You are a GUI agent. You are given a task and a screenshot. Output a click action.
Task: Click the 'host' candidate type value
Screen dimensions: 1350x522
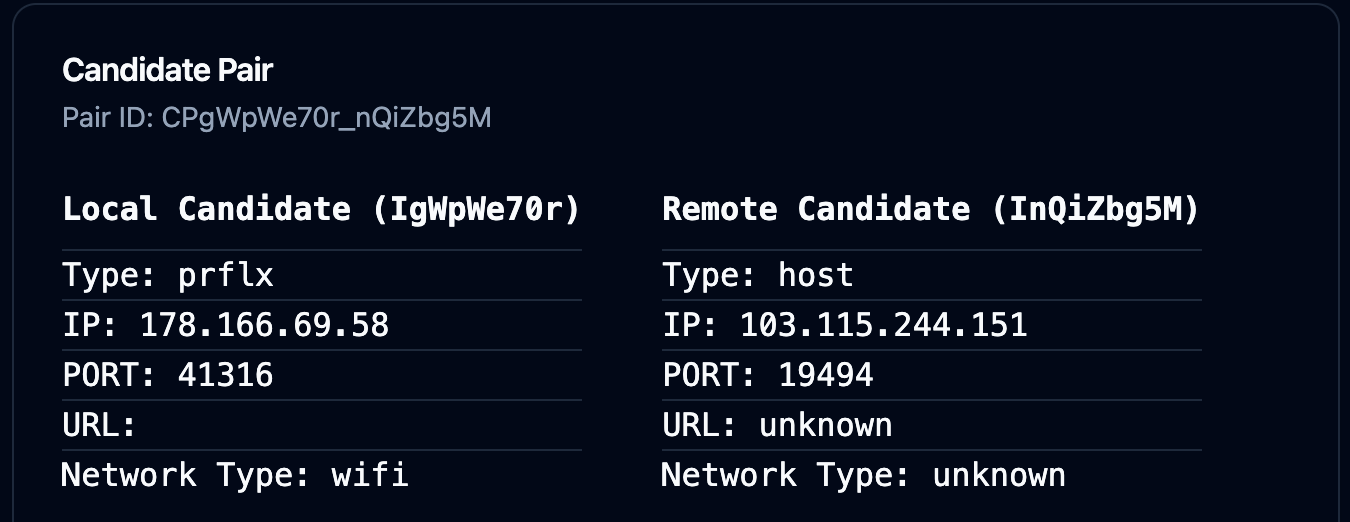point(815,275)
